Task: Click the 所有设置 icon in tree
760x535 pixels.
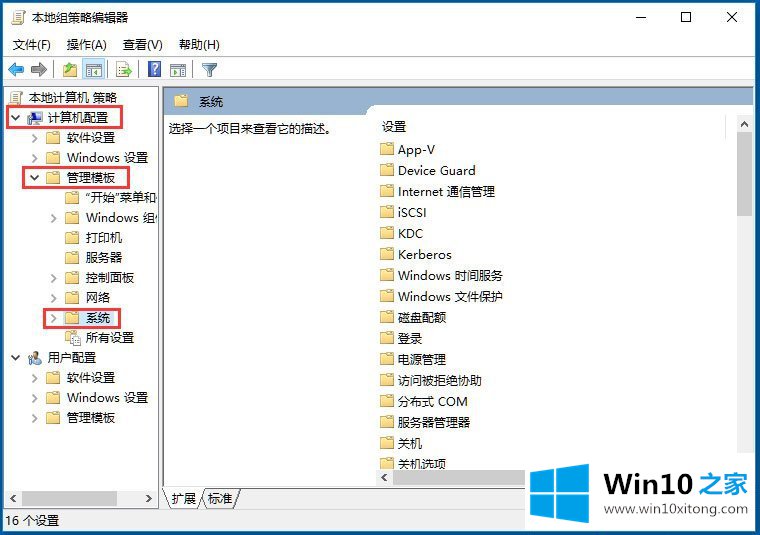Action: (x=73, y=338)
